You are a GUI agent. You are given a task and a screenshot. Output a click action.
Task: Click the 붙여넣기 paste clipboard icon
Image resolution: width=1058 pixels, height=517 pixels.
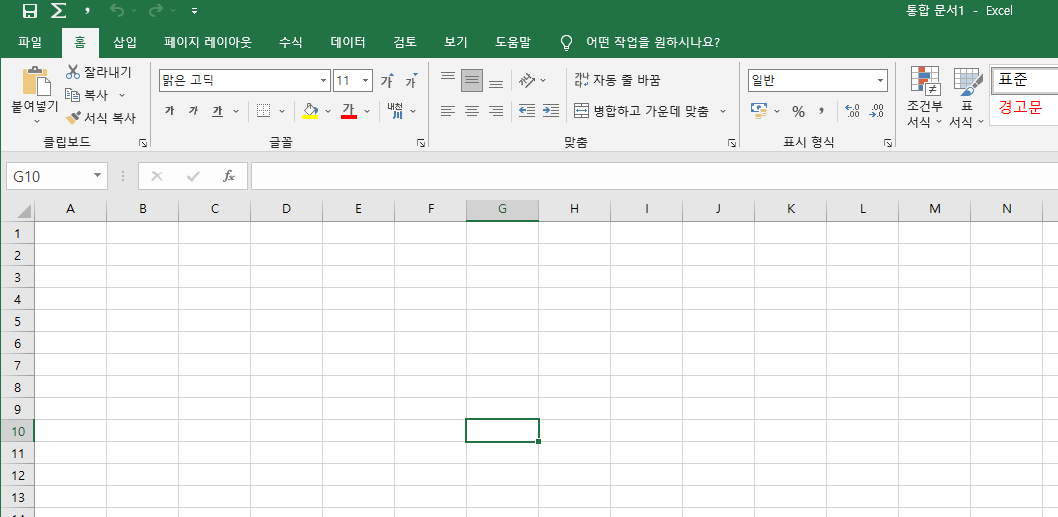tap(36, 81)
